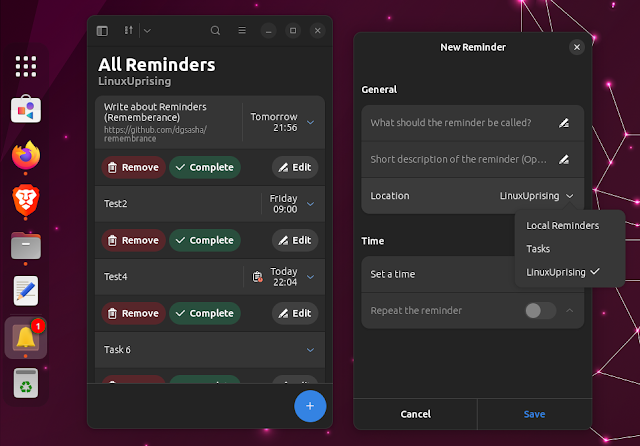This screenshot has width=640, height=446.
Task: Launch Brave browser from the dock
Action: (26, 200)
